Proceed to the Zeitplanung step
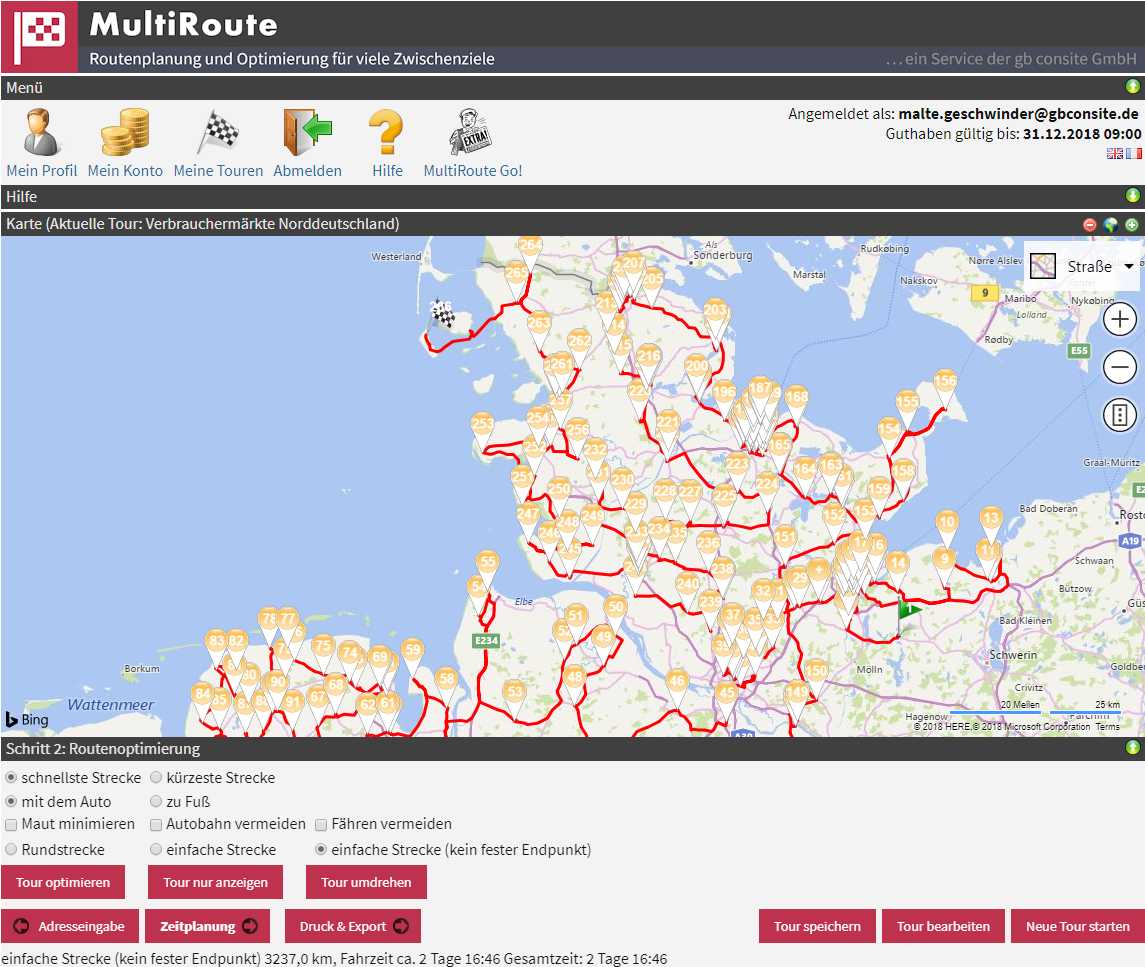The image size is (1145, 967). coord(207,926)
